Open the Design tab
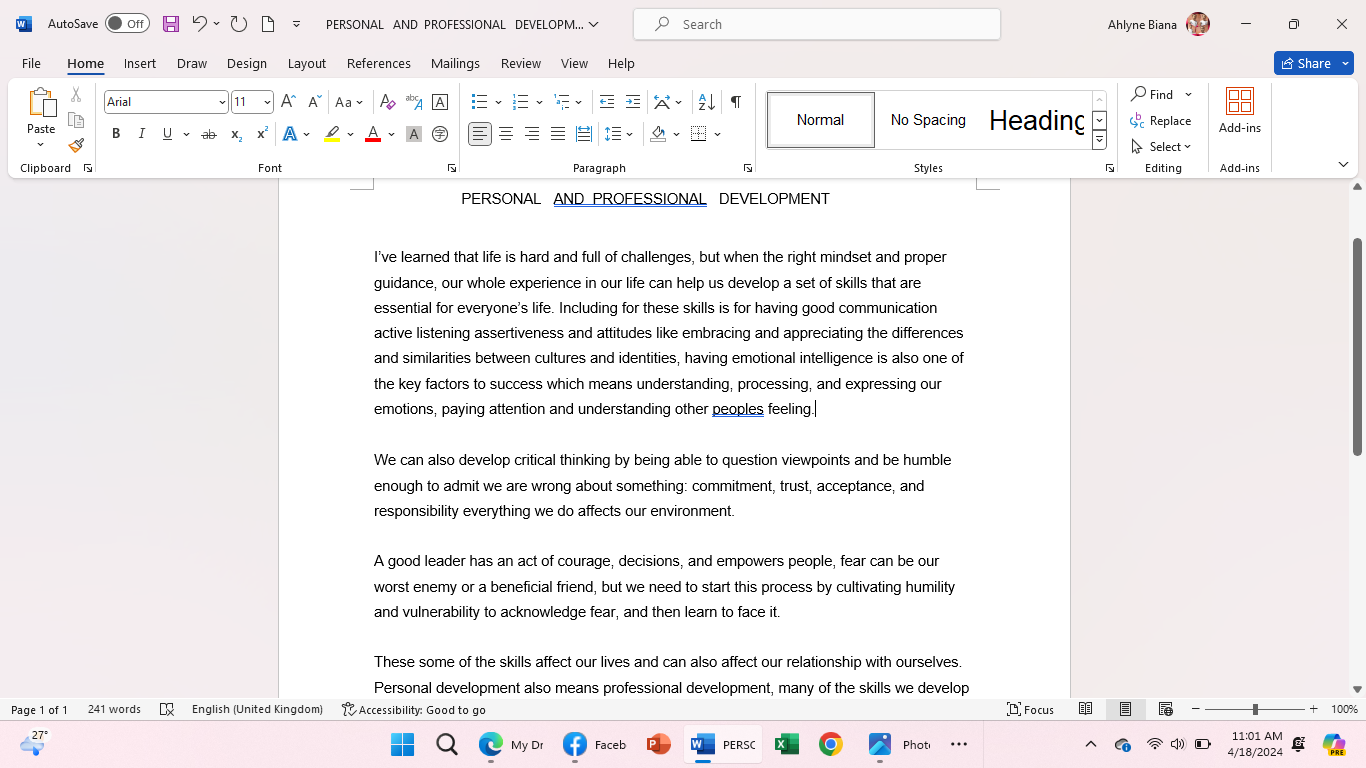 (247, 63)
